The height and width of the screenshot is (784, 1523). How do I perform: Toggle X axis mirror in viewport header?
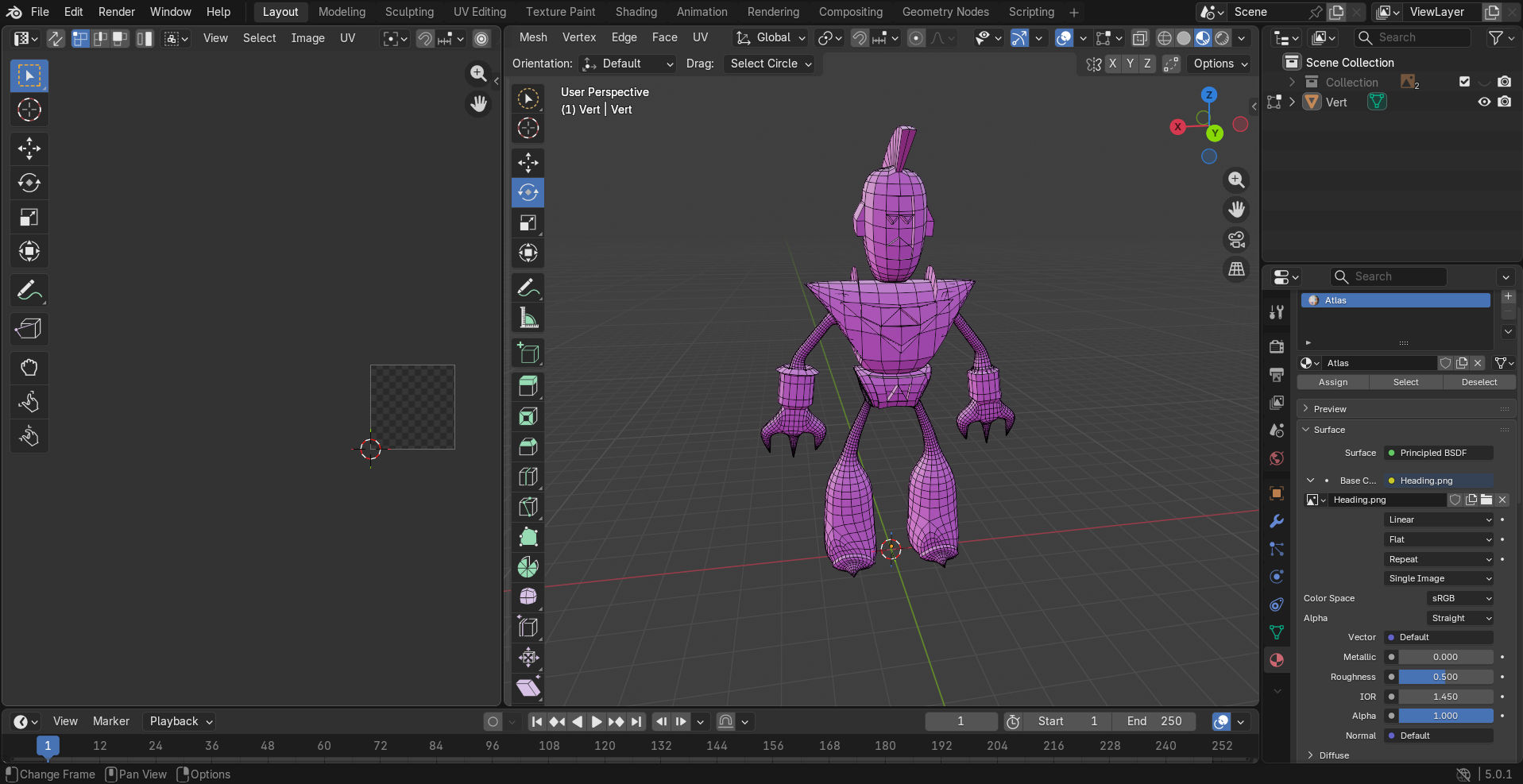click(x=1112, y=64)
